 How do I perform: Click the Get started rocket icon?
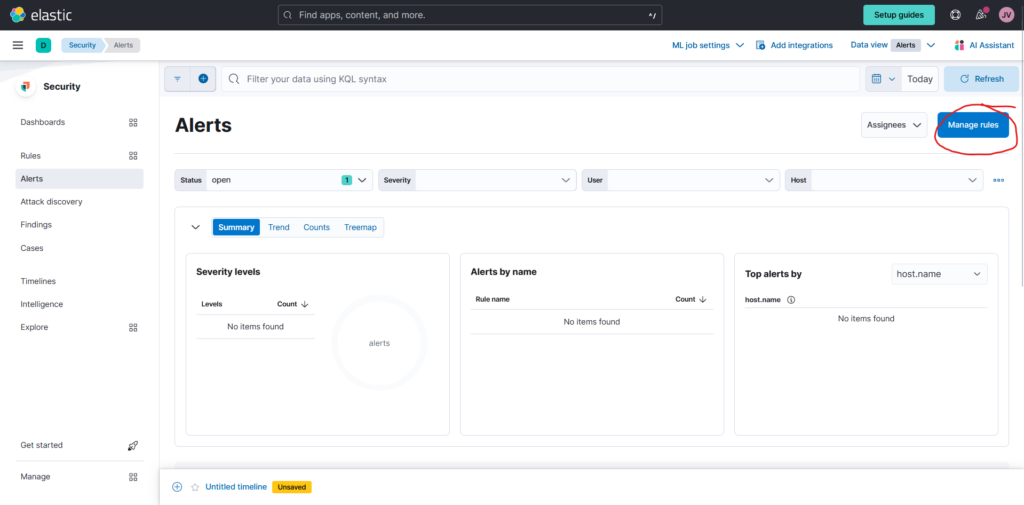pos(133,446)
